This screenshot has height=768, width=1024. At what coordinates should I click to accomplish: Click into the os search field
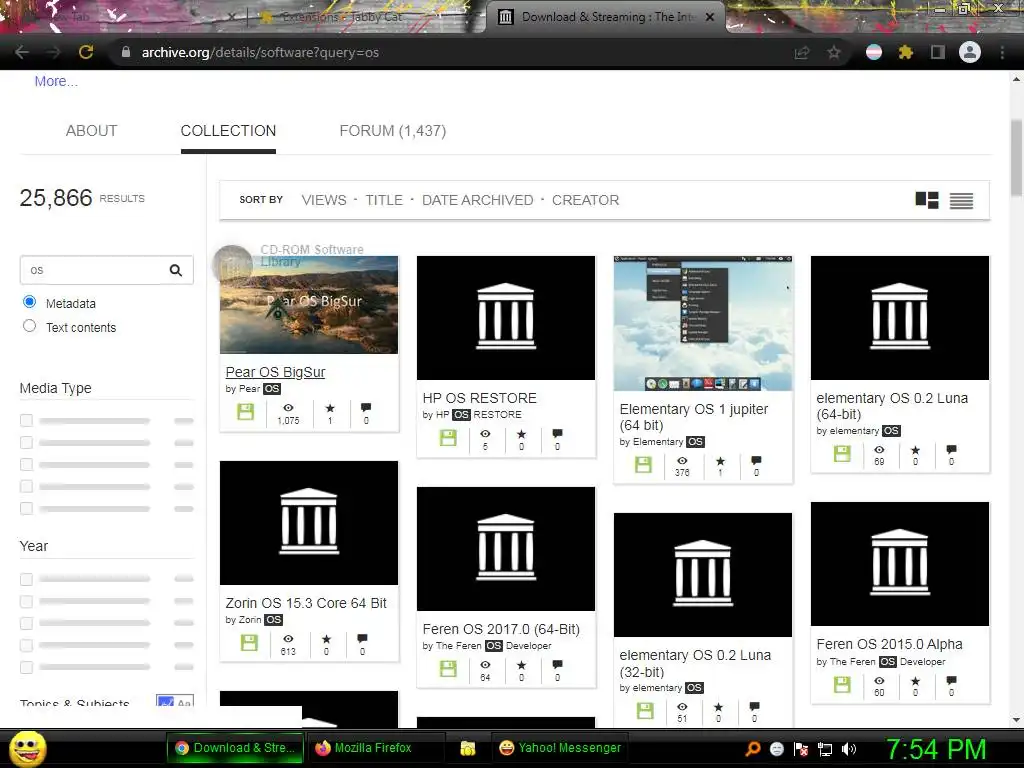point(93,270)
